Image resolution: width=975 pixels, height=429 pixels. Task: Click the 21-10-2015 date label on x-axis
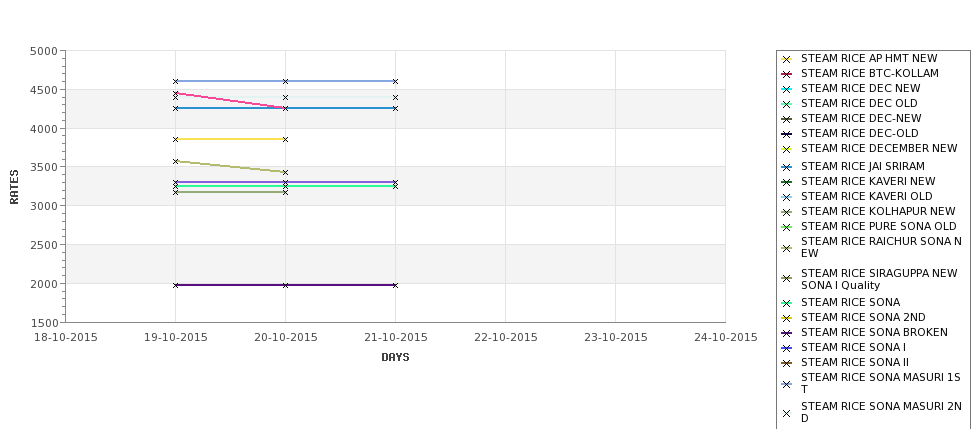395,338
